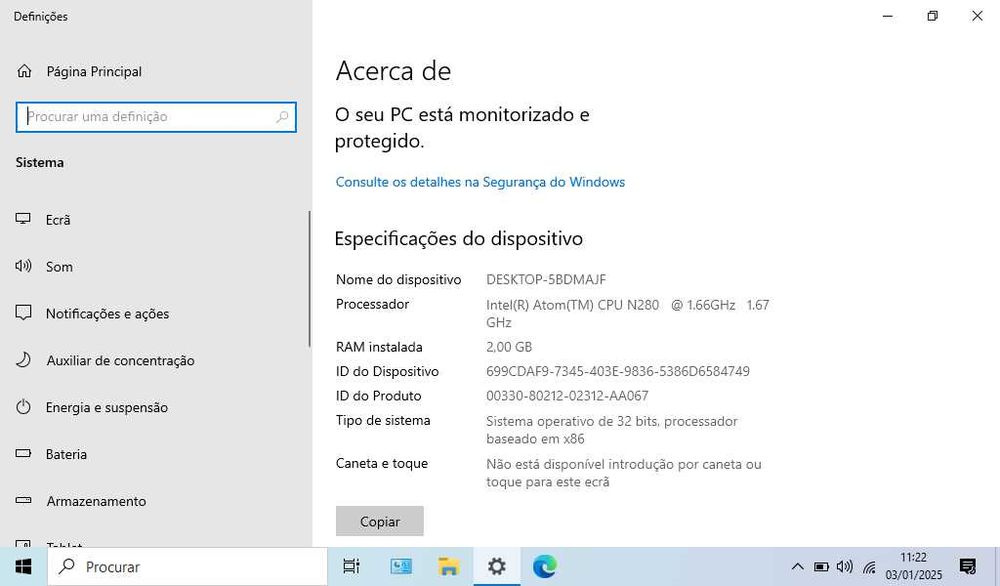Image resolution: width=1000 pixels, height=586 pixels.
Task: Click the Som speaker icon in sidebar
Action: [x=23, y=266]
